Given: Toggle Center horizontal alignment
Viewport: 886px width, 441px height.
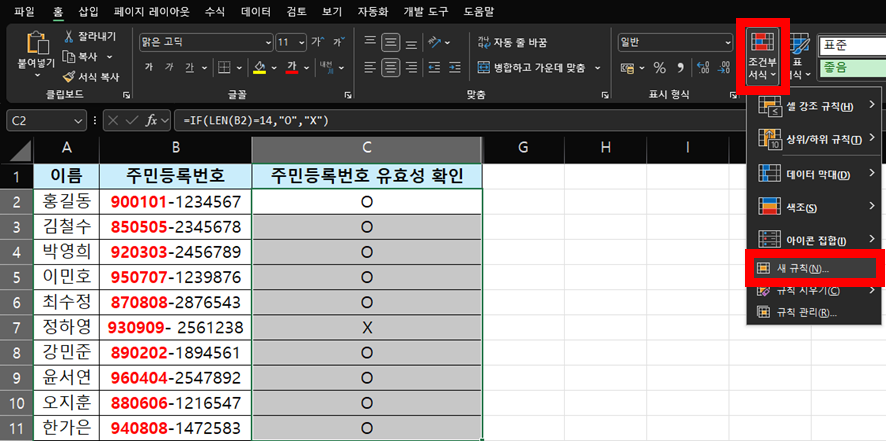Looking at the screenshot, I should (x=390, y=68).
